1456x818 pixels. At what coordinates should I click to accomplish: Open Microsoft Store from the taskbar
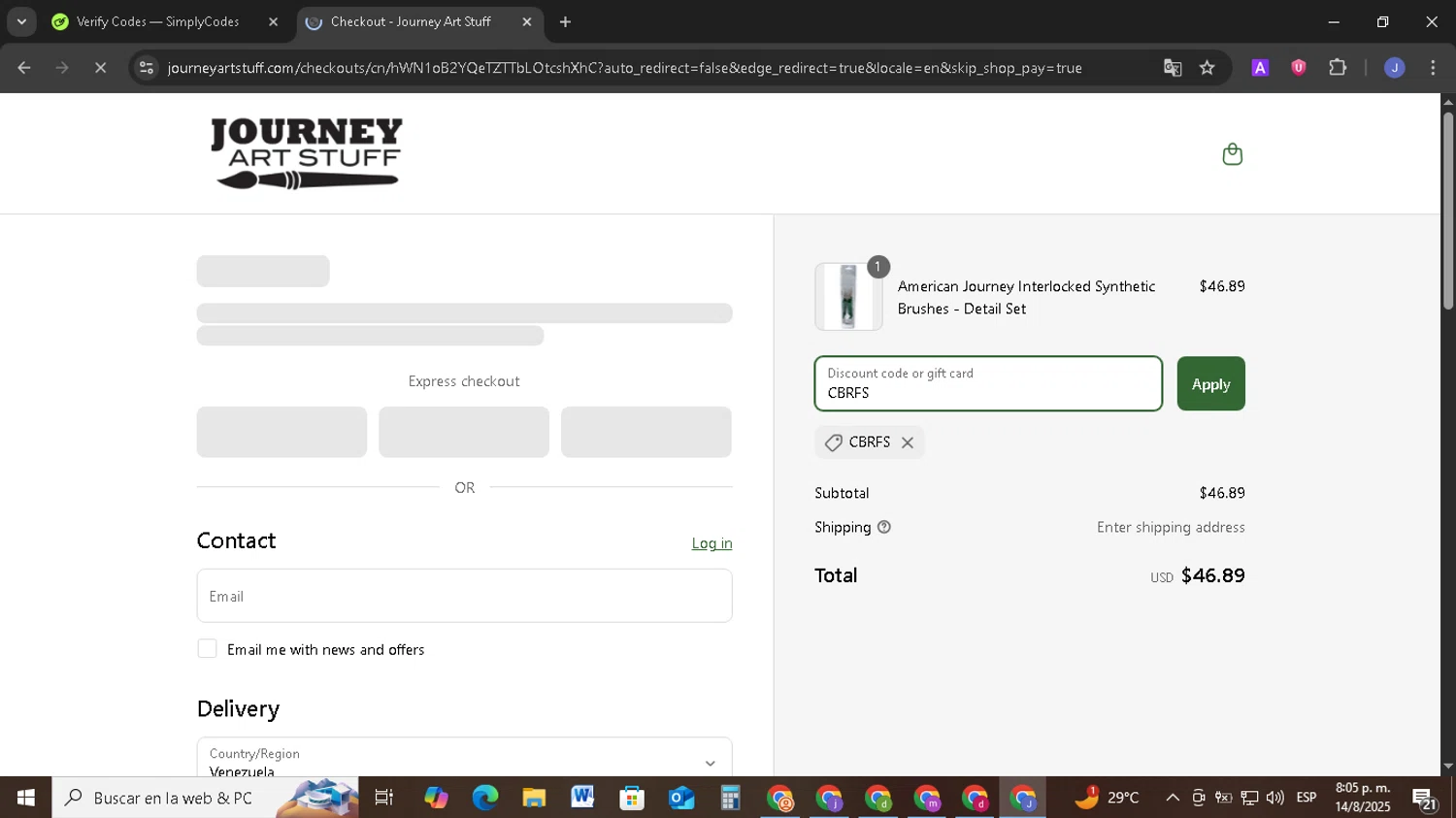point(632,798)
